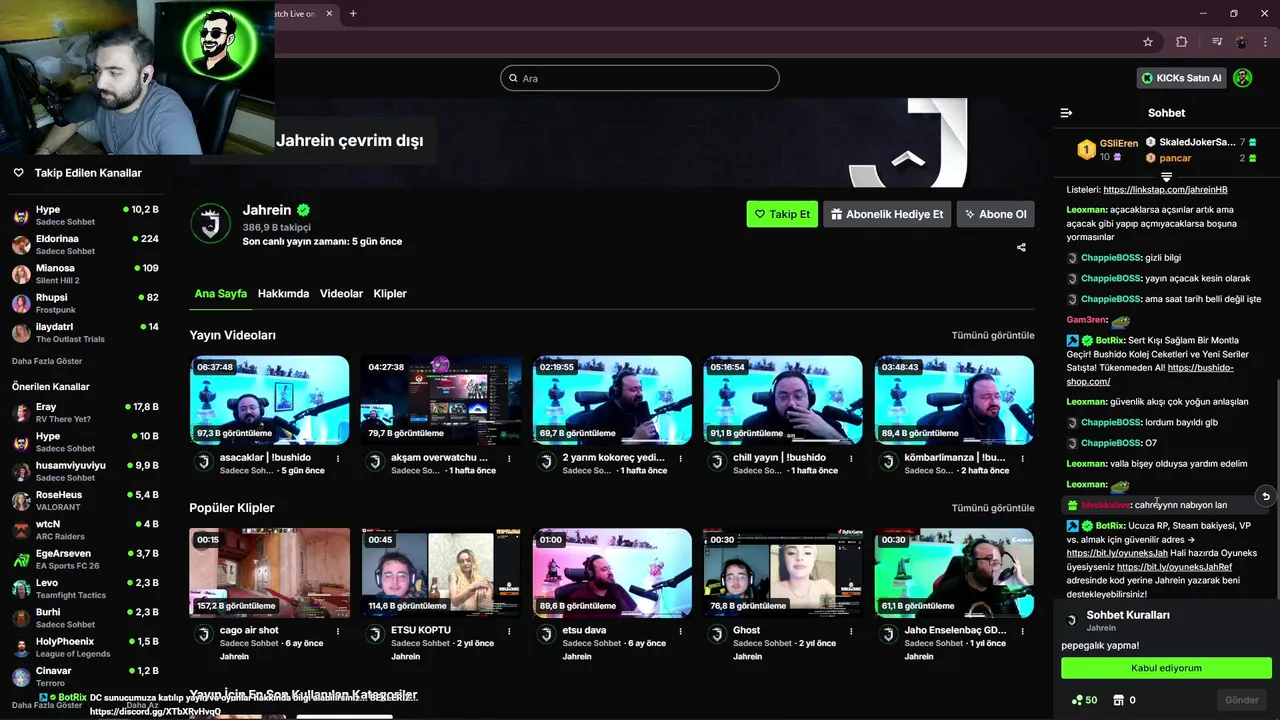Click Abonelik Hediye Et button
The height and width of the screenshot is (720, 1280).
tap(886, 214)
